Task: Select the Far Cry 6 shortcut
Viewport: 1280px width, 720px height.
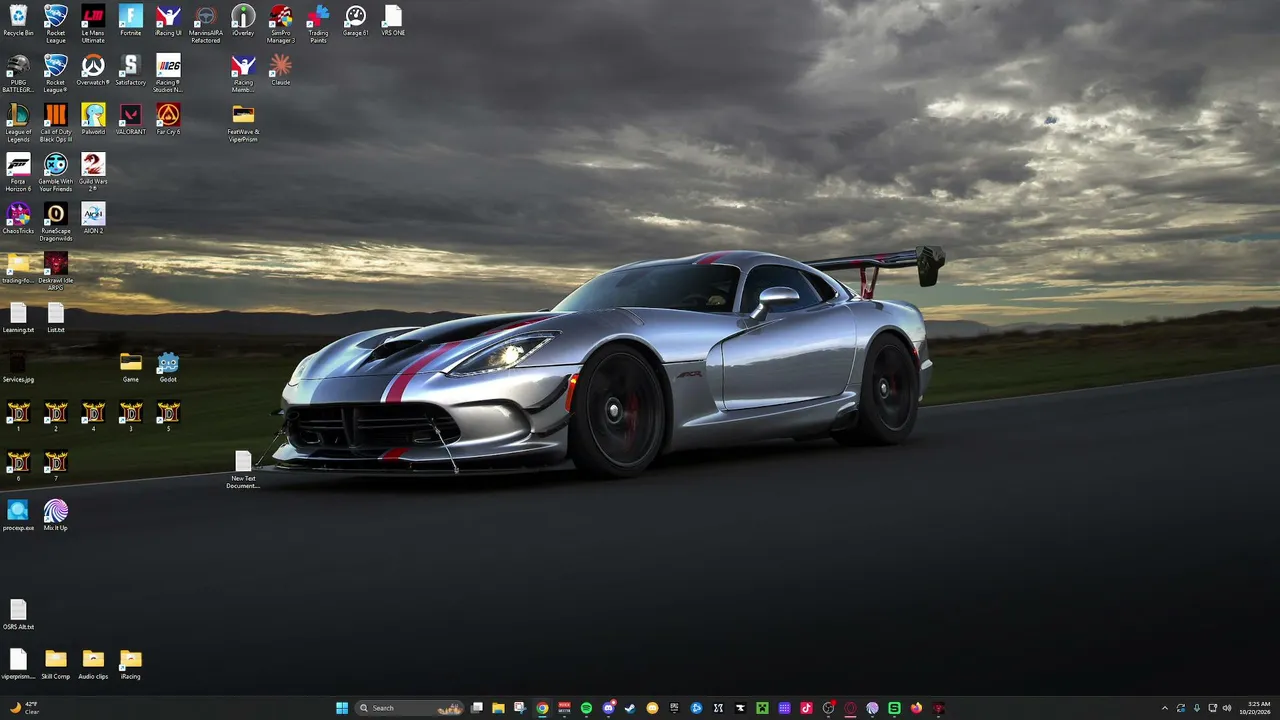Action: click(x=168, y=120)
